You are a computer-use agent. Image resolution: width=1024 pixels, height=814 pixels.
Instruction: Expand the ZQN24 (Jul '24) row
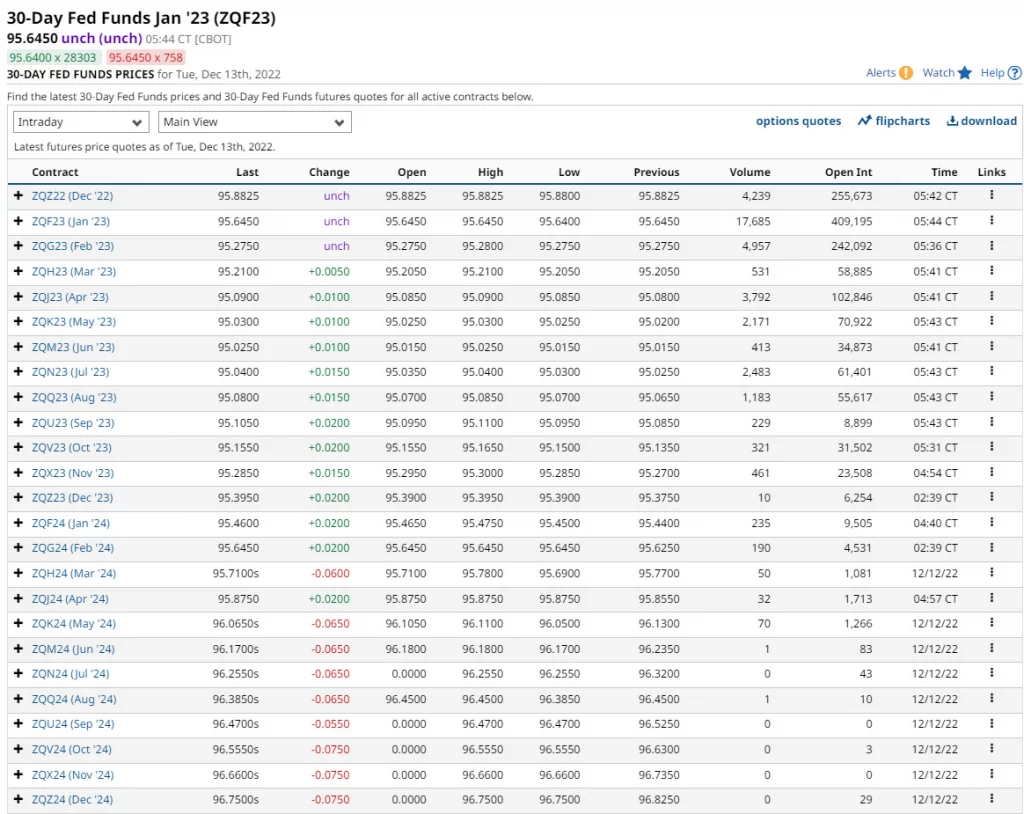pos(18,674)
